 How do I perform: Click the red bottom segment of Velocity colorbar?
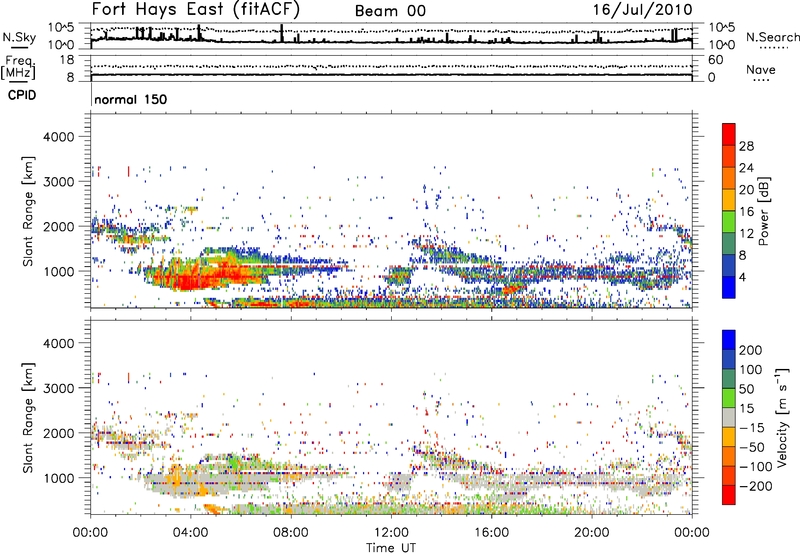(x=729, y=495)
